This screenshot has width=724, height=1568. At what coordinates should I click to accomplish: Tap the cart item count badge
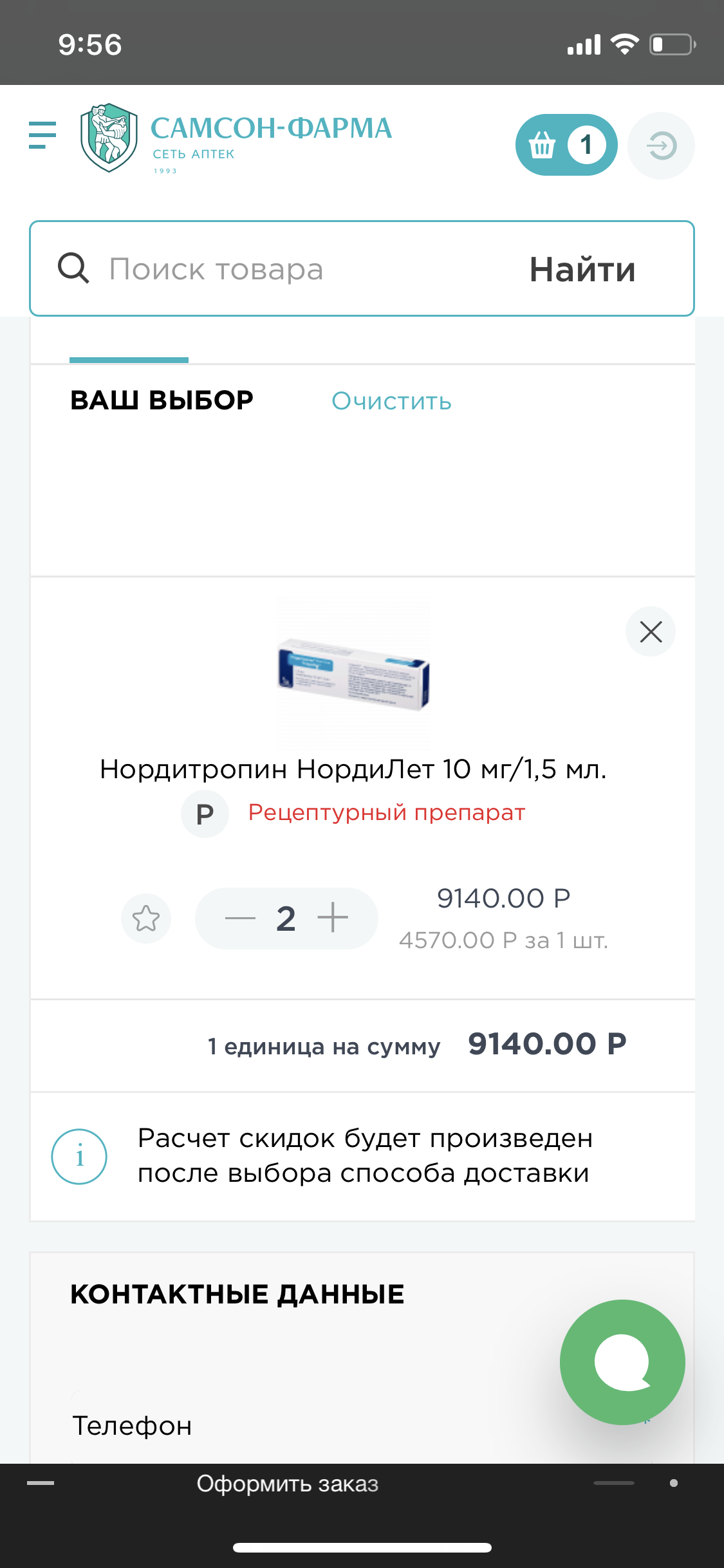(586, 145)
